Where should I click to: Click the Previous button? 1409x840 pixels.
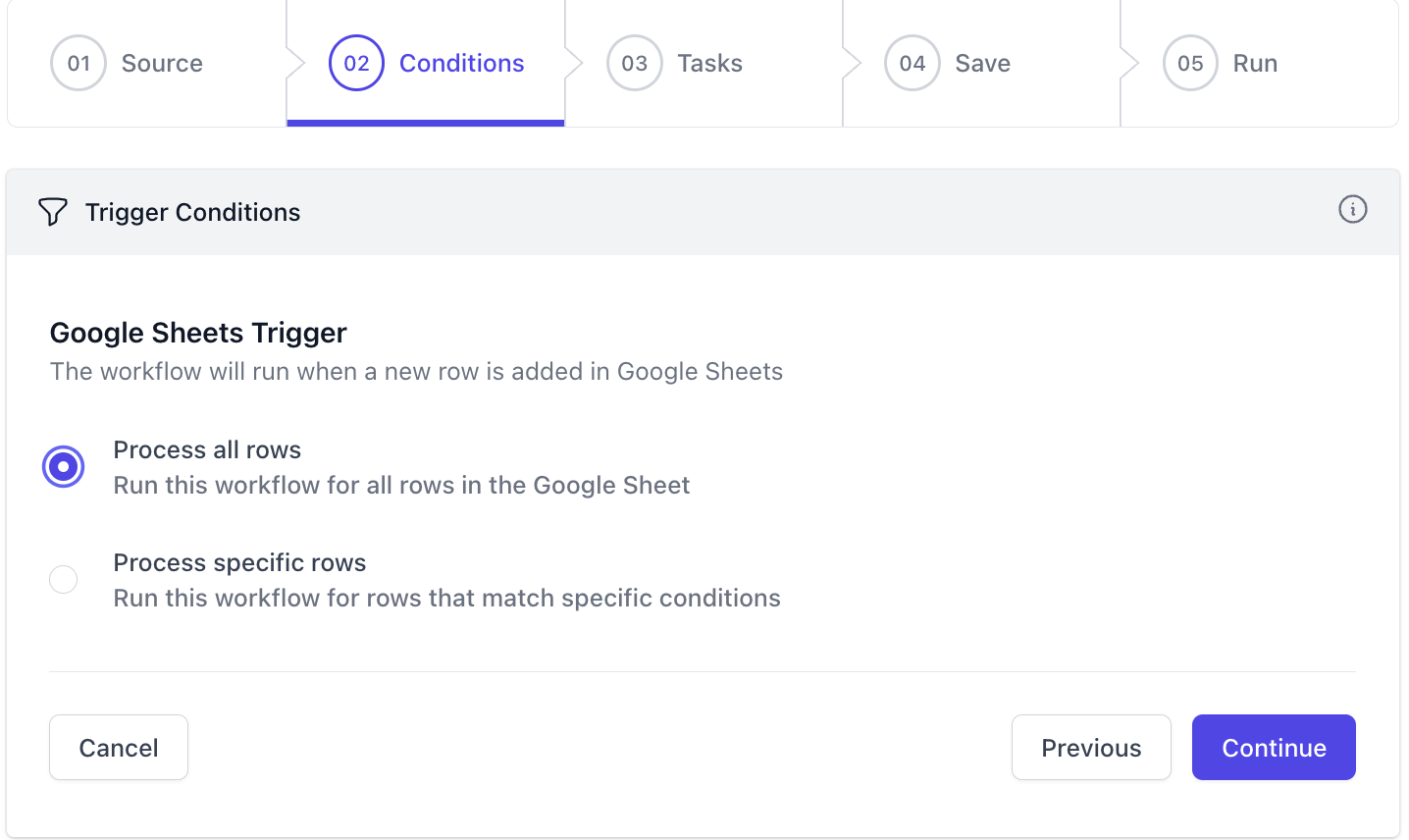1091,748
